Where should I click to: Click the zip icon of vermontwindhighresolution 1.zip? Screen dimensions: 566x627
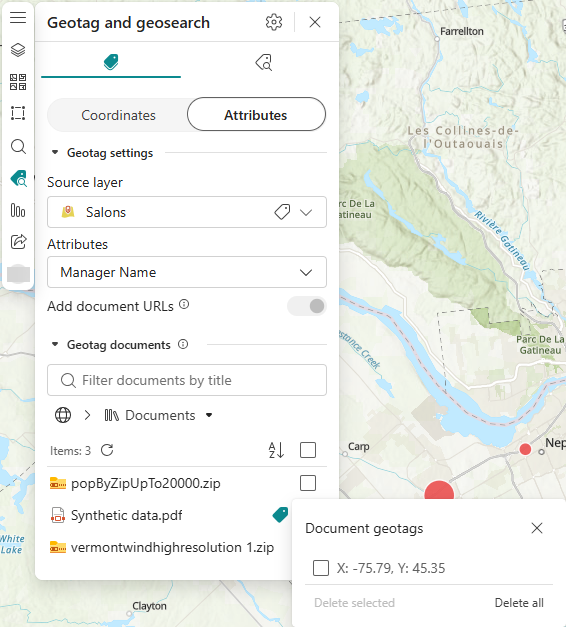(58, 547)
